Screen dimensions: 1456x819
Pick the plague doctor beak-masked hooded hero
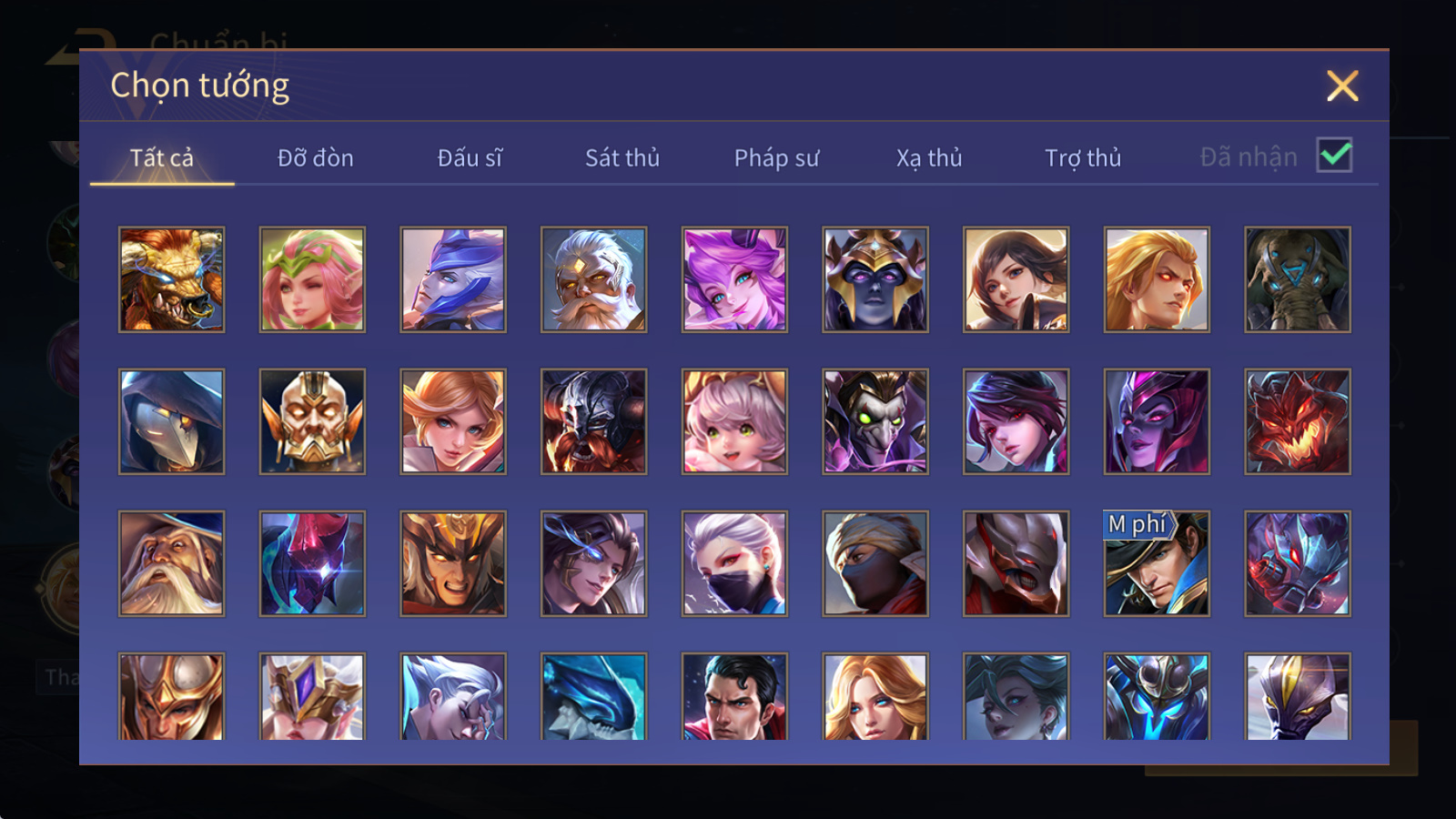[171, 421]
